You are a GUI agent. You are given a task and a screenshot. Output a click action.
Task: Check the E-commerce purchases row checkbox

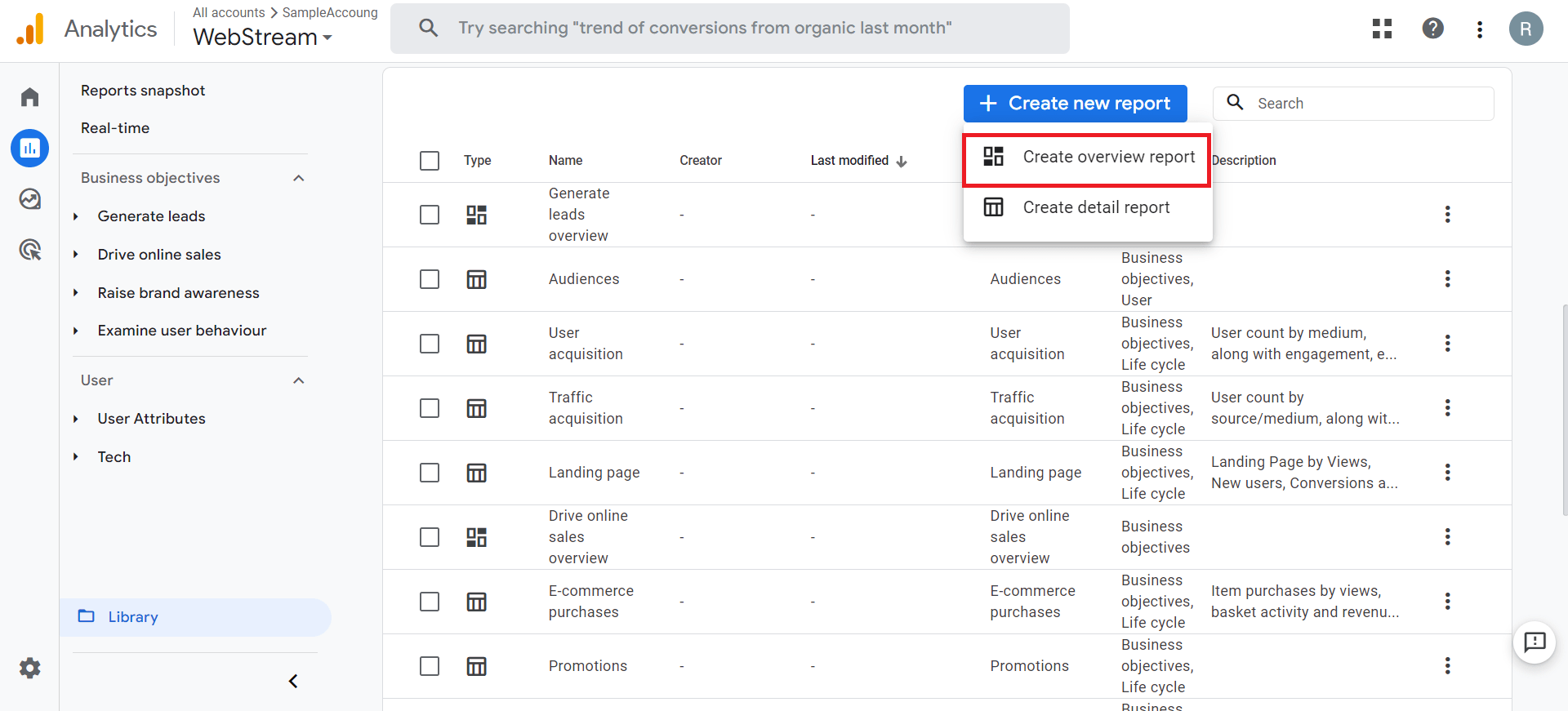pyautogui.click(x=430, y=602)
